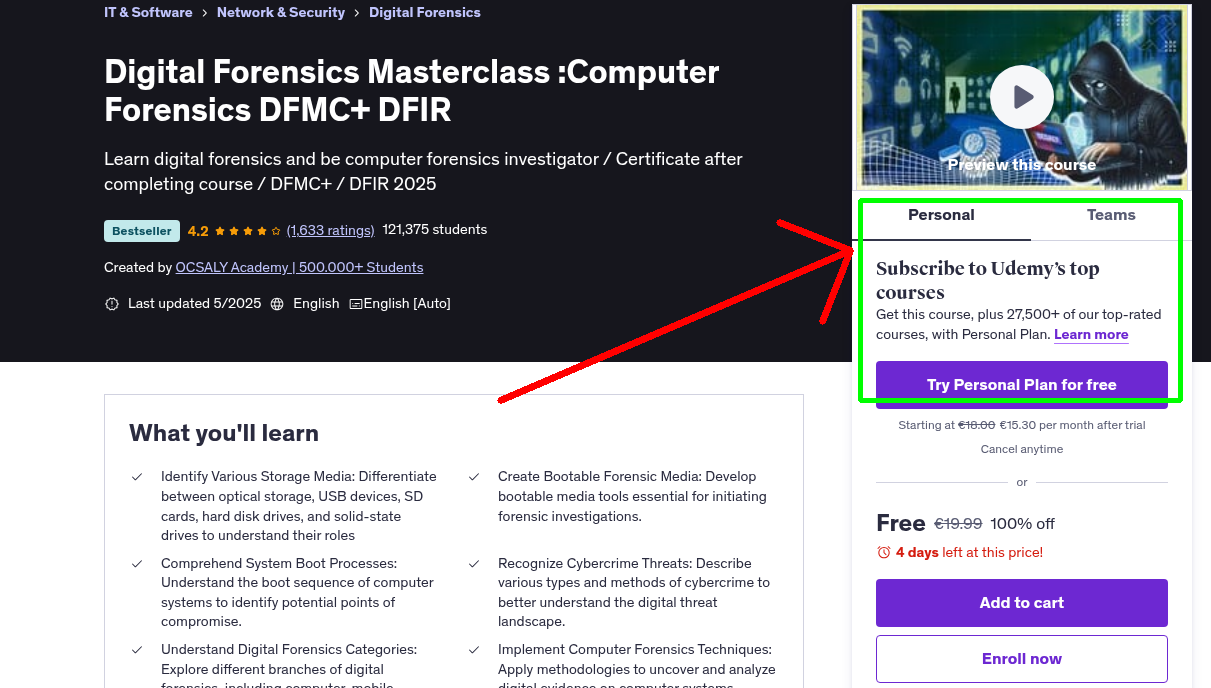Viewport: 1211px width, 688px height.
Task: Click the 'What you'll learn' heading
Action: 224,433
